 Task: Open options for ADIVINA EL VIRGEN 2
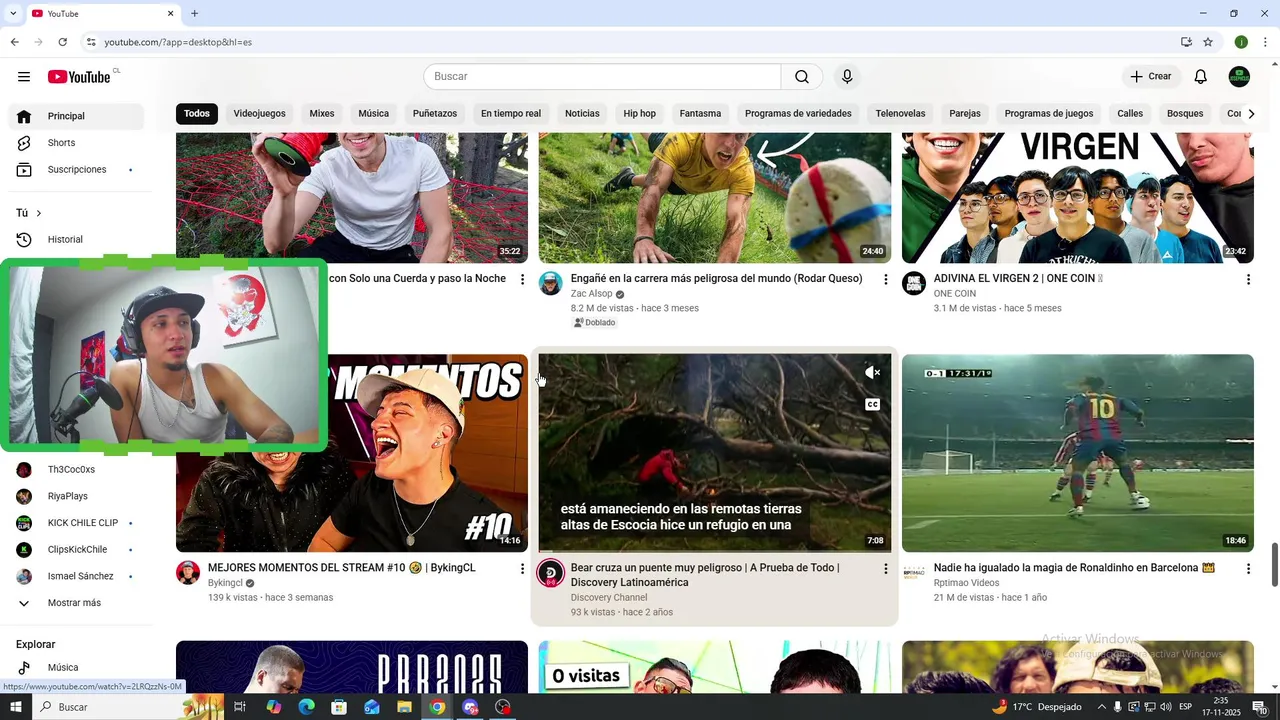click(x=1248, y=280)
